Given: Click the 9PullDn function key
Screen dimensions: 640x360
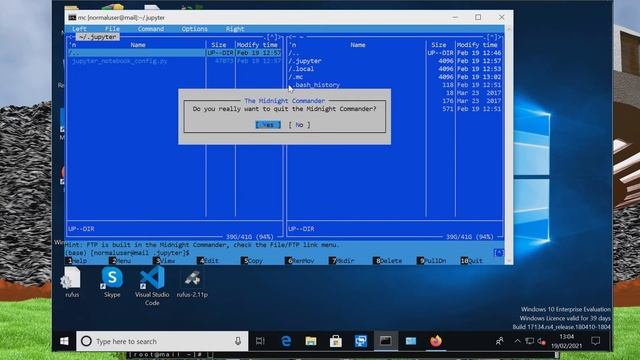Looking at the screenshot, I should 432,260.
